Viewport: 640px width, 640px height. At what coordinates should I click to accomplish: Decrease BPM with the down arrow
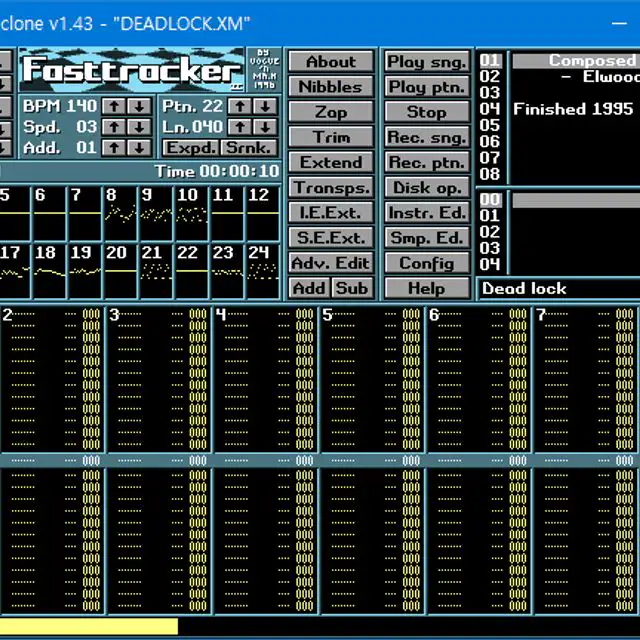139,107
